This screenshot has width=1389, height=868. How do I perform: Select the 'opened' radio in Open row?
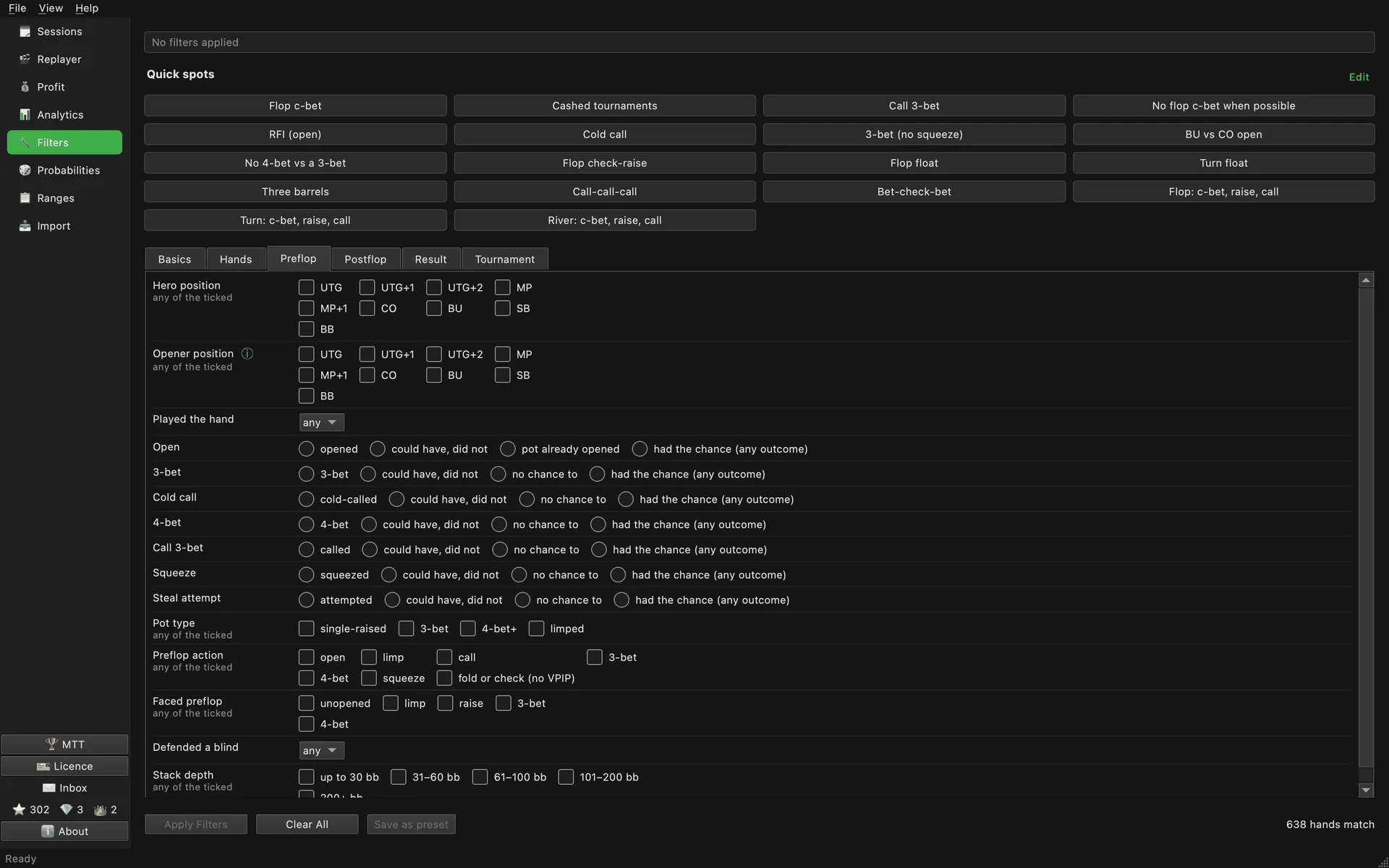pyautogui.click(x=307, y=449)
